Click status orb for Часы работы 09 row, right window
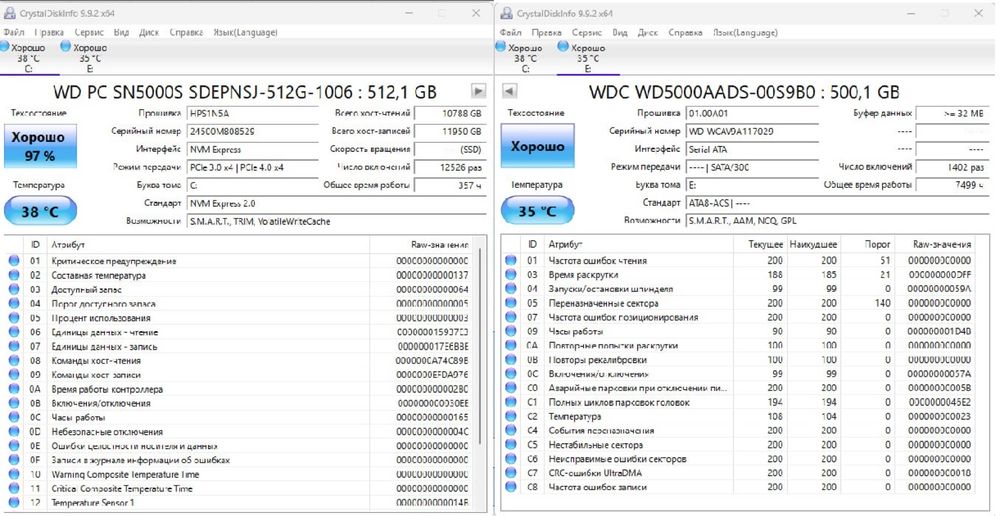This screenshot has height=516, width=1000. pos(511,332)
